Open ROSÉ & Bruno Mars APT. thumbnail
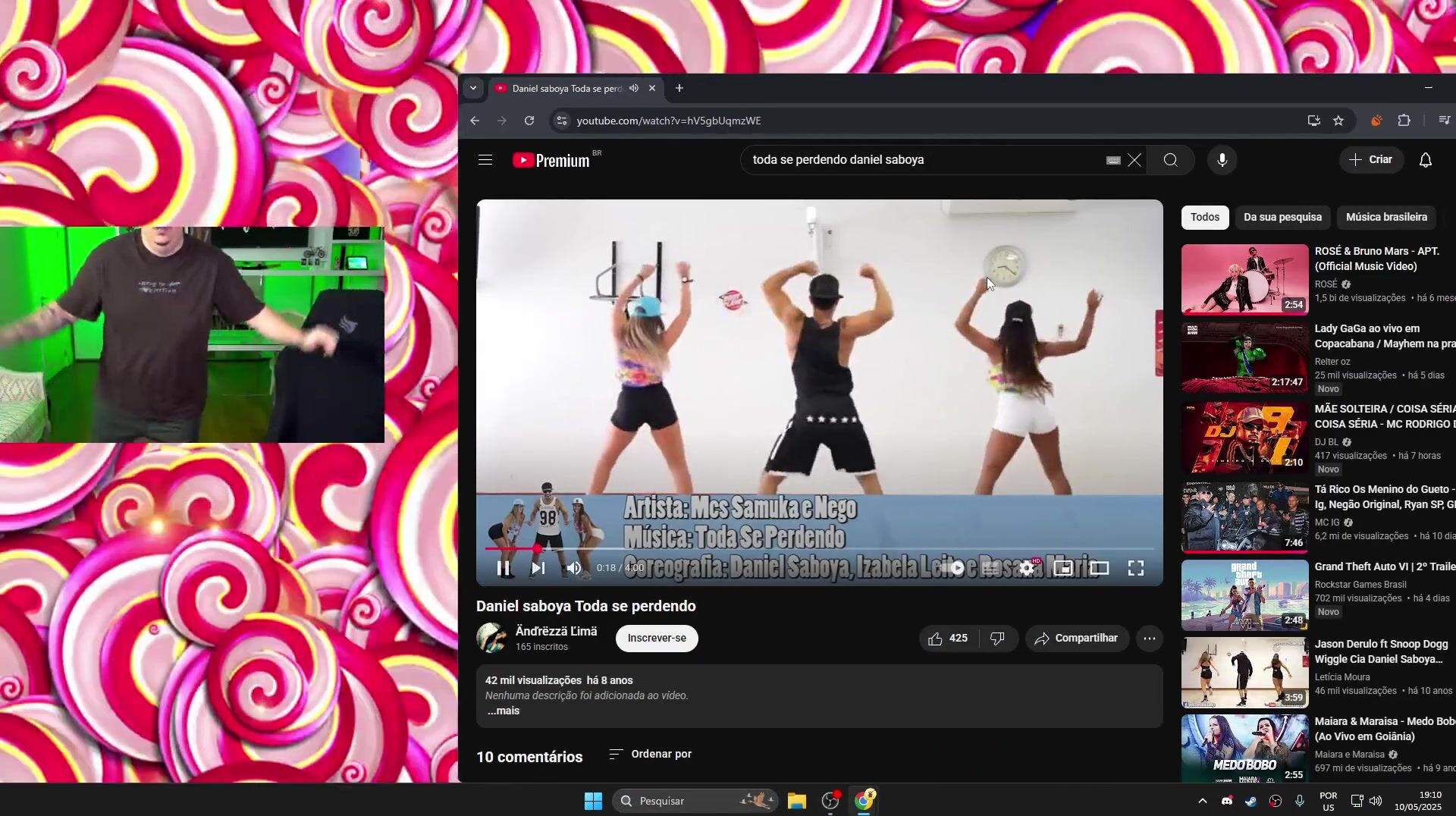Screen dimensions: 1456x816 tap(1245, 279)
